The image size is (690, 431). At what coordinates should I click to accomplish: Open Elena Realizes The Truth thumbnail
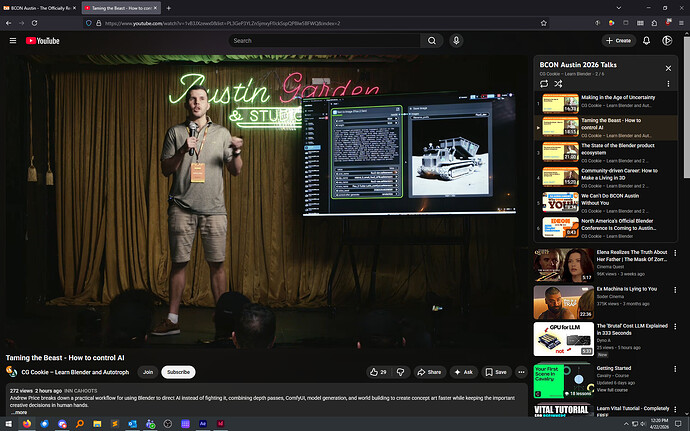pos(564,265)
